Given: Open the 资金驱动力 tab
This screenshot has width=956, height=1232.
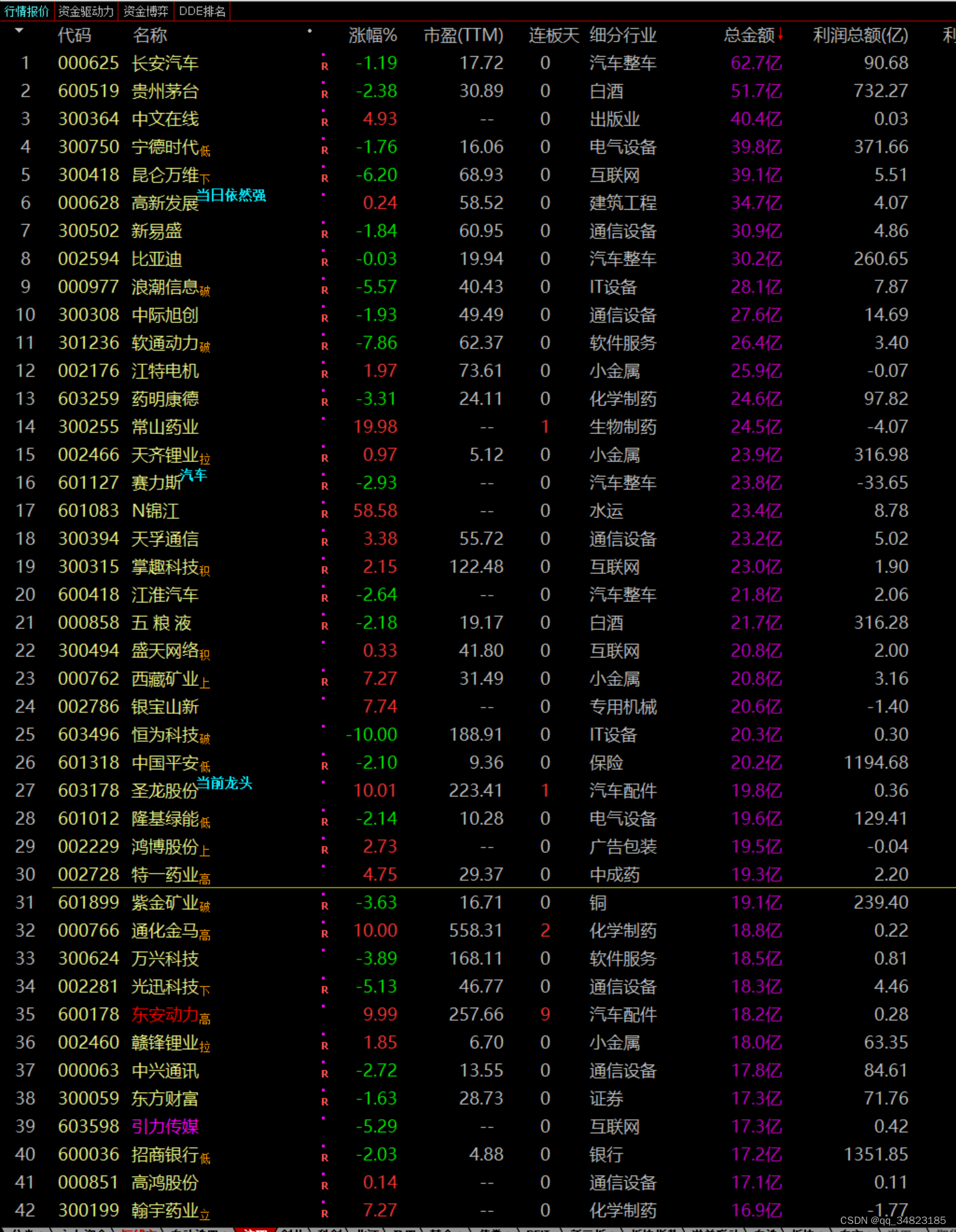Looking at the screenshot, I should (x=86, y=11).
